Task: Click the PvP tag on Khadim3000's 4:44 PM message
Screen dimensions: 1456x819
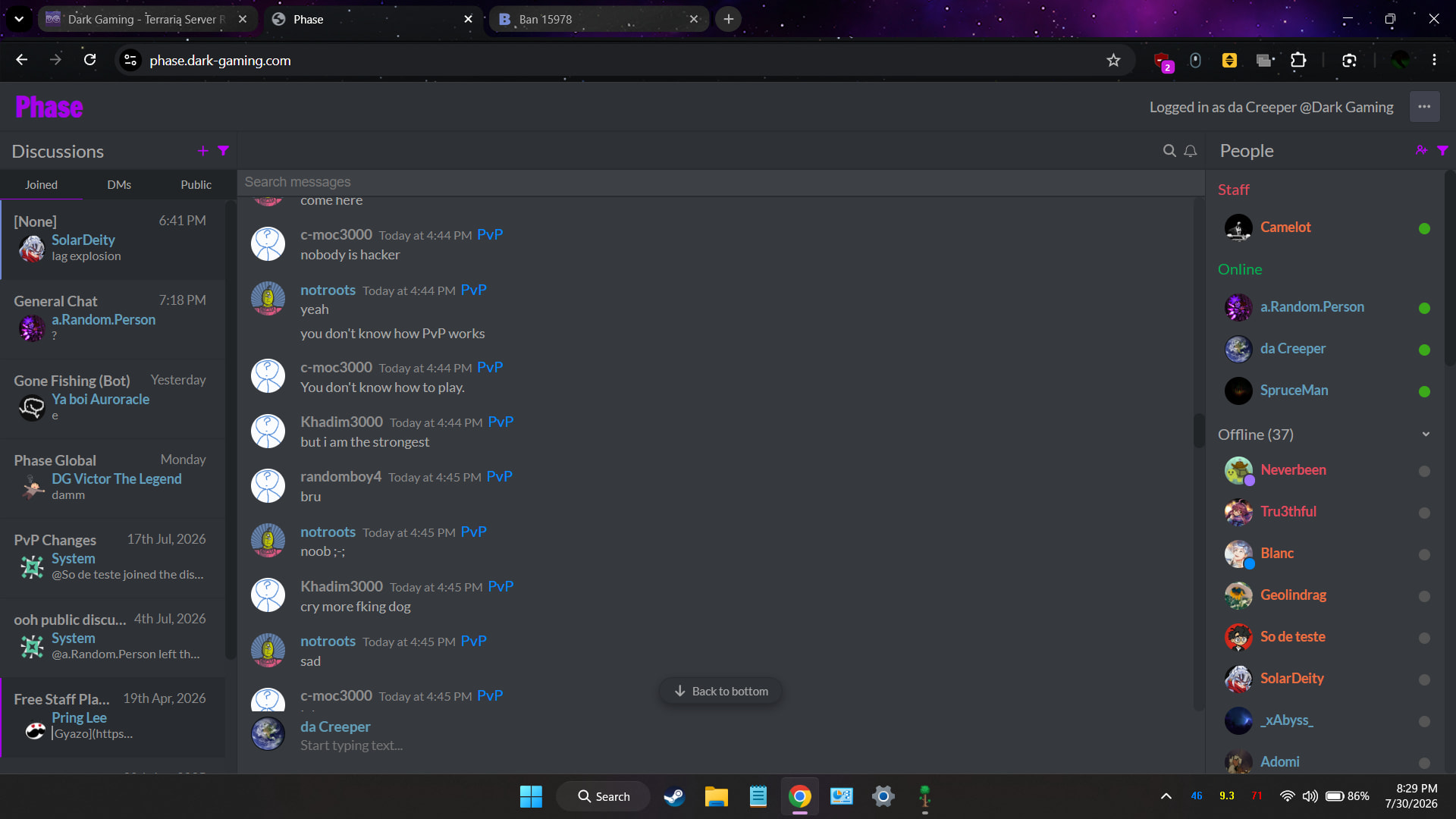Action: (500, 422)
